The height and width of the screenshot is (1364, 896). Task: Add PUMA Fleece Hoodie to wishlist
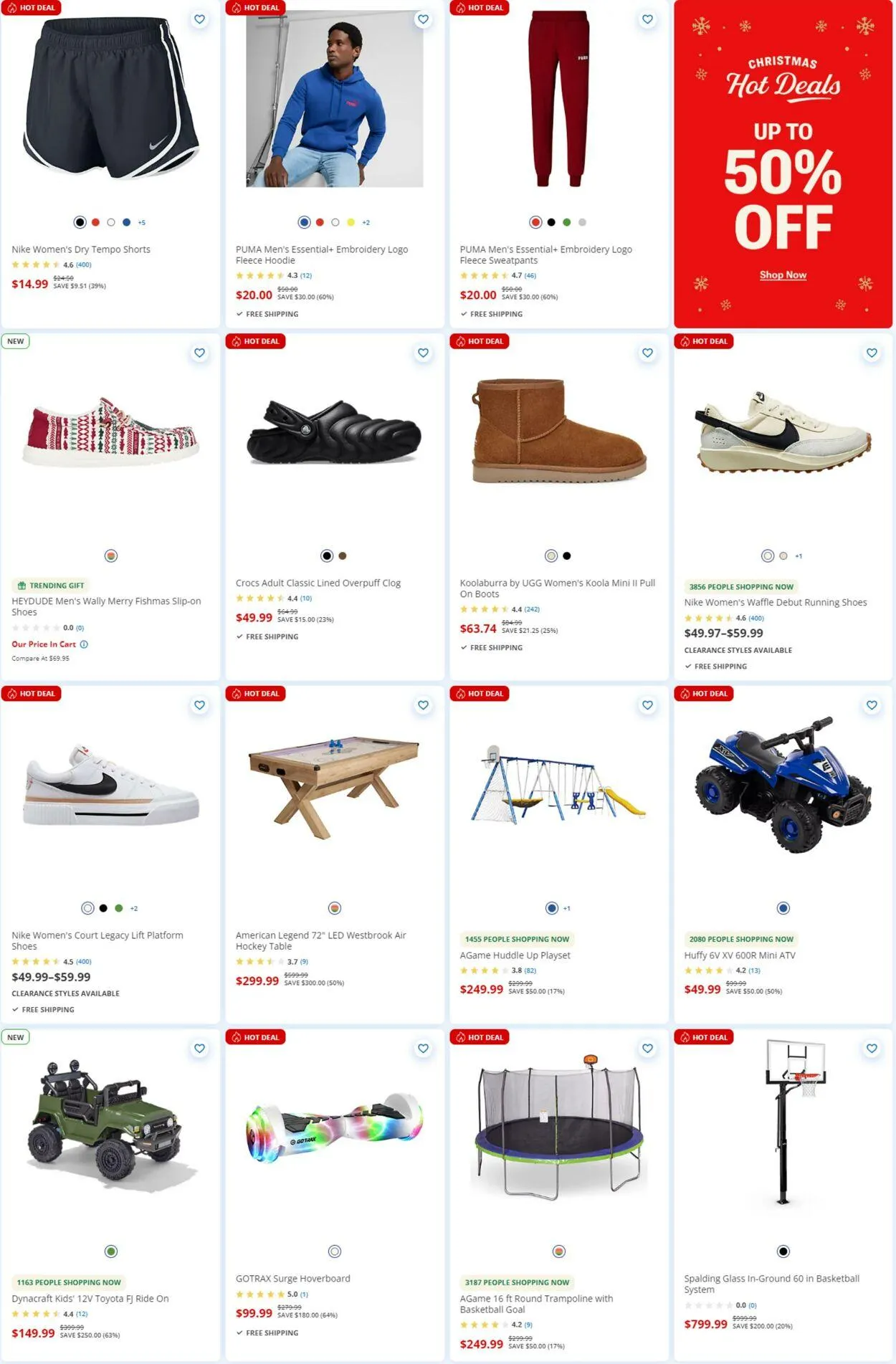[x=423, y=19]
